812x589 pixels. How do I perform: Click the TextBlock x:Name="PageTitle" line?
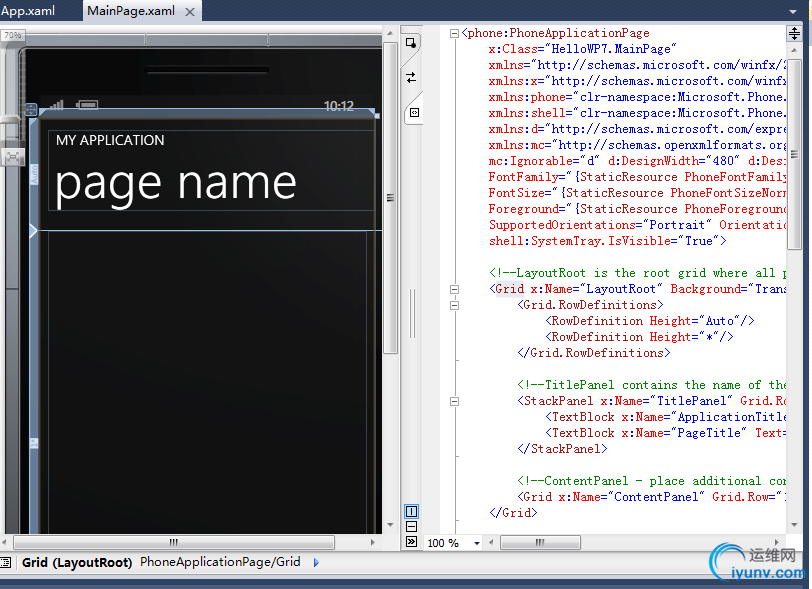click(665, 434)
